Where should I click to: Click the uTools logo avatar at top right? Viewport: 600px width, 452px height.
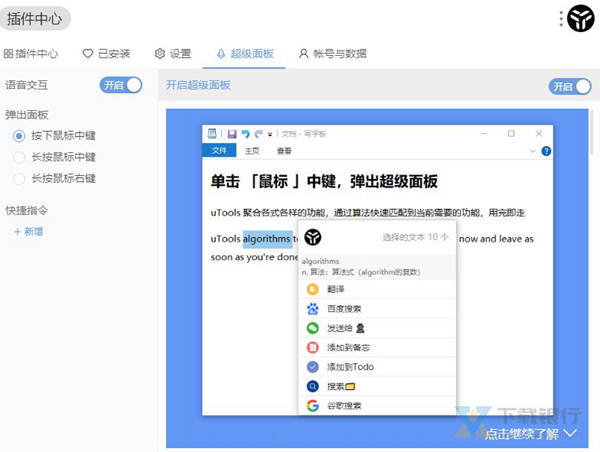580,18
